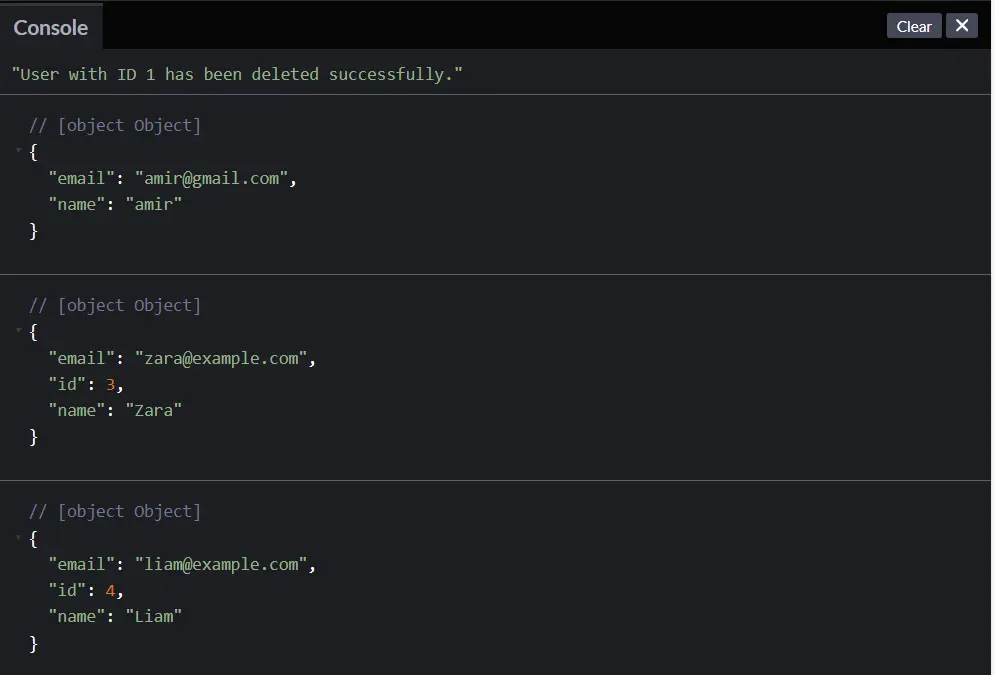This screenshot has height=675, width=995.
Task: Click the id value 4
Action: (x=110, y=591)
